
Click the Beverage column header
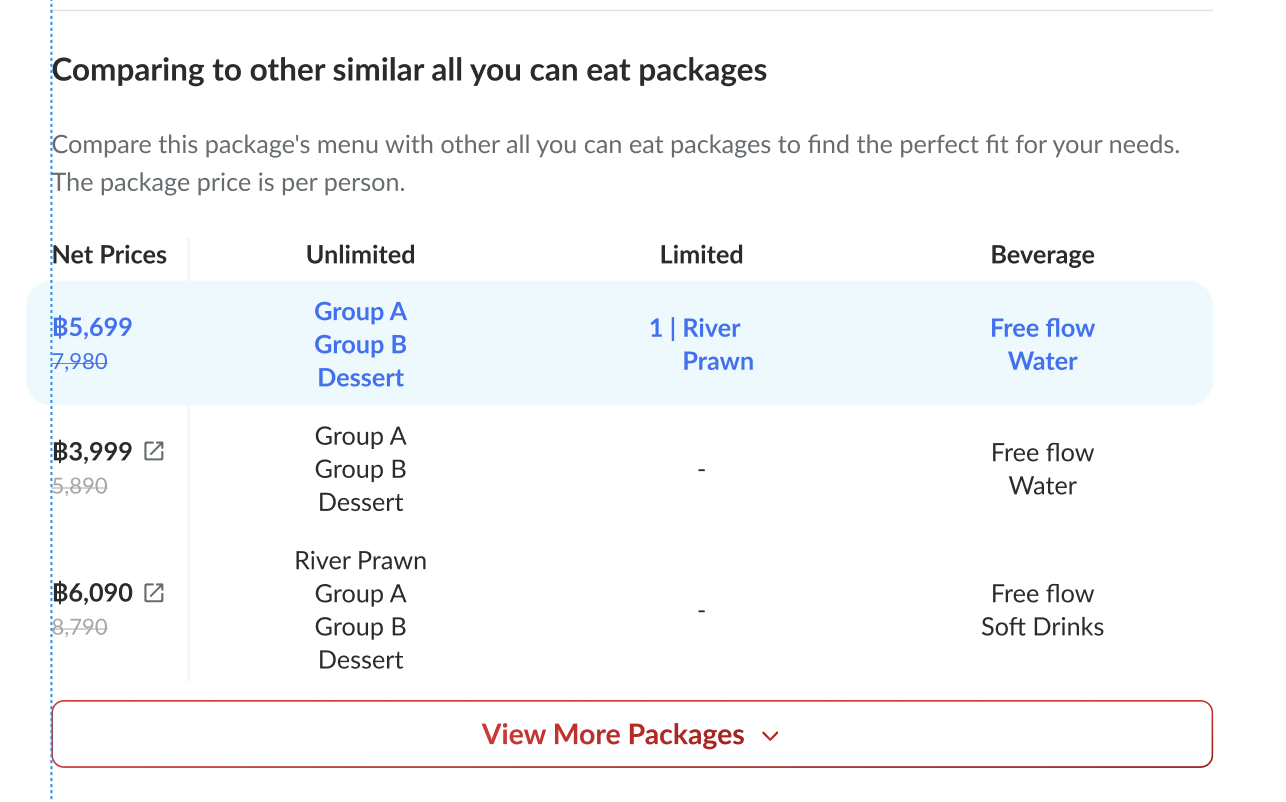tap(1042, 255)
